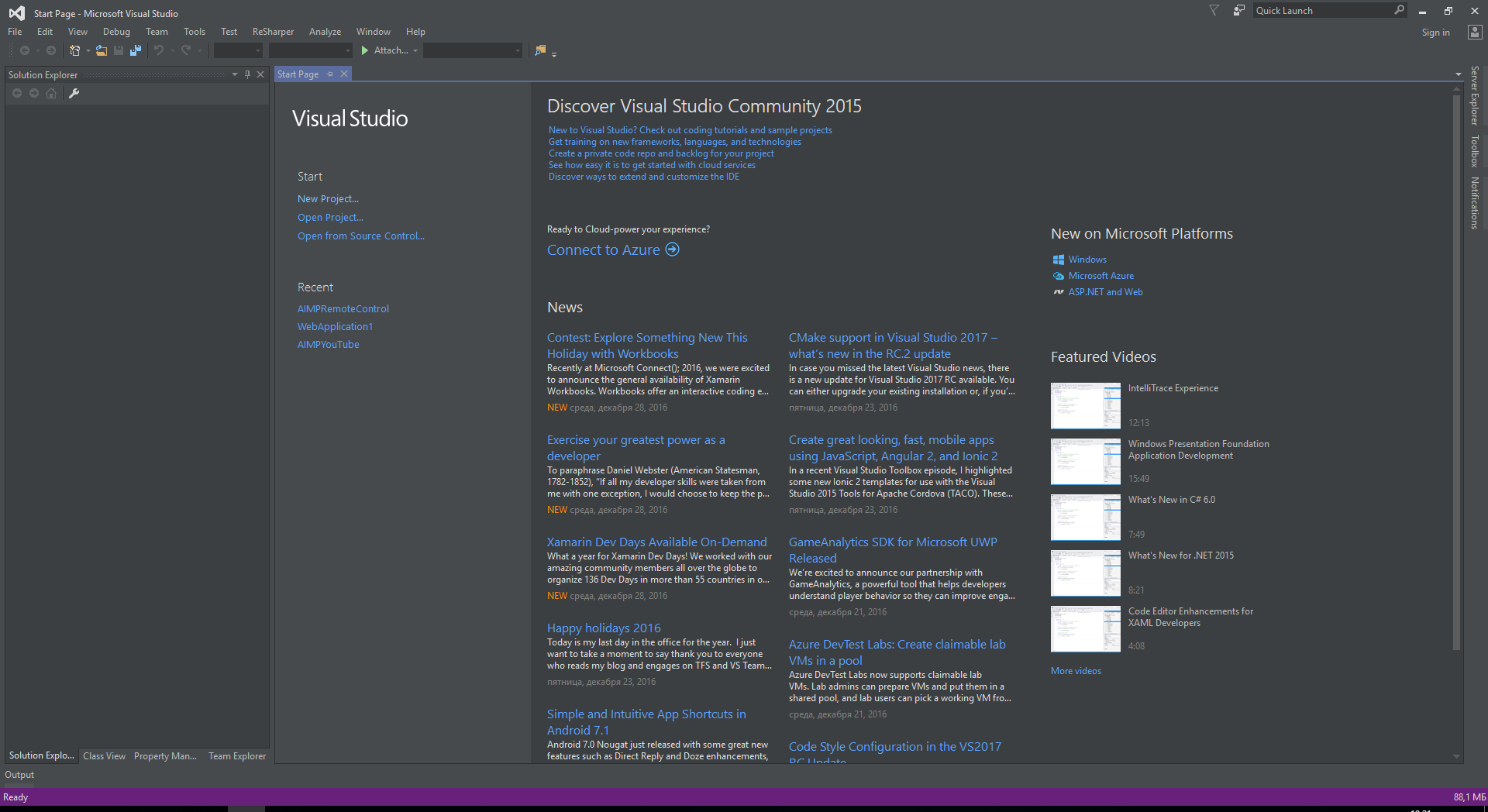Close the Start Page tab
This screenshot has height=812, width=1488.
[344, 74]
